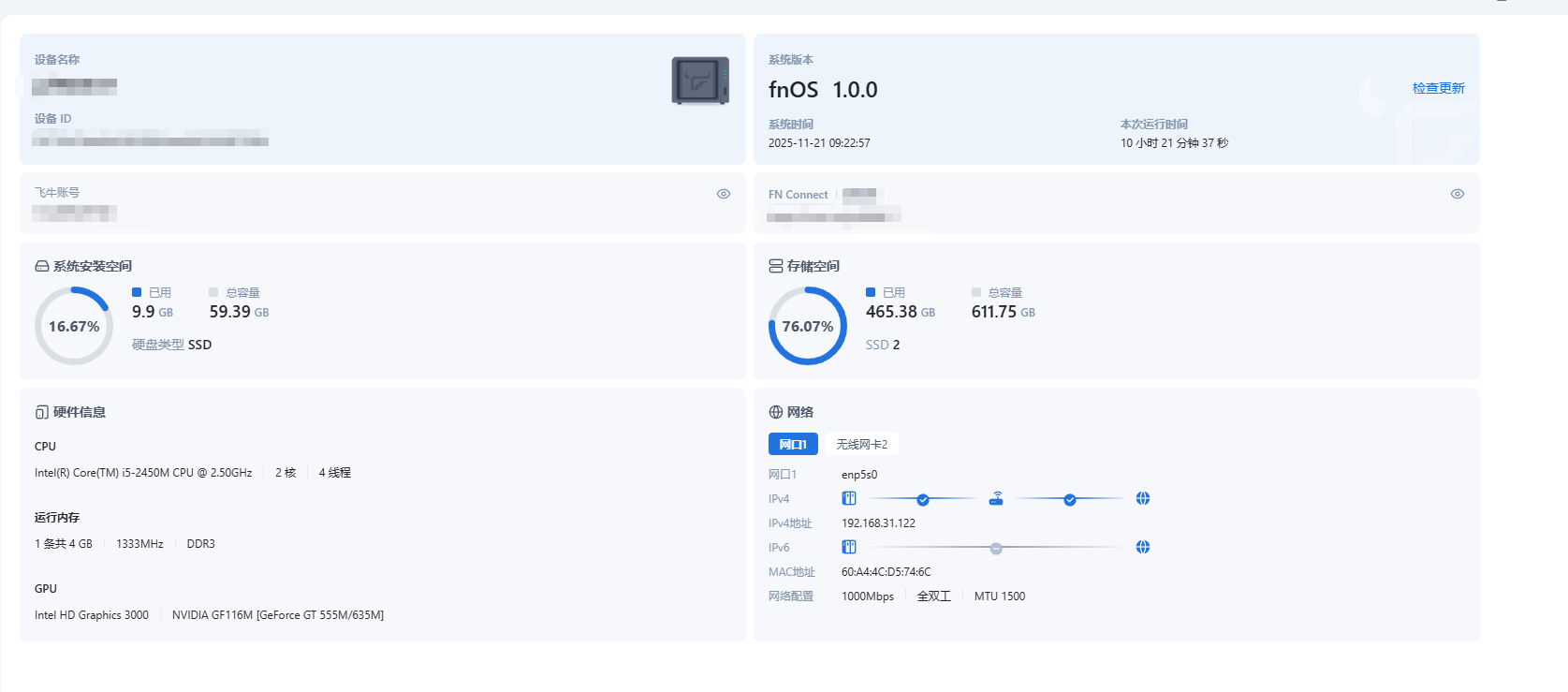This screenshot has height=692, width=1568.
Task: Click the 硬件信息 chip icon
Action: 42,412
